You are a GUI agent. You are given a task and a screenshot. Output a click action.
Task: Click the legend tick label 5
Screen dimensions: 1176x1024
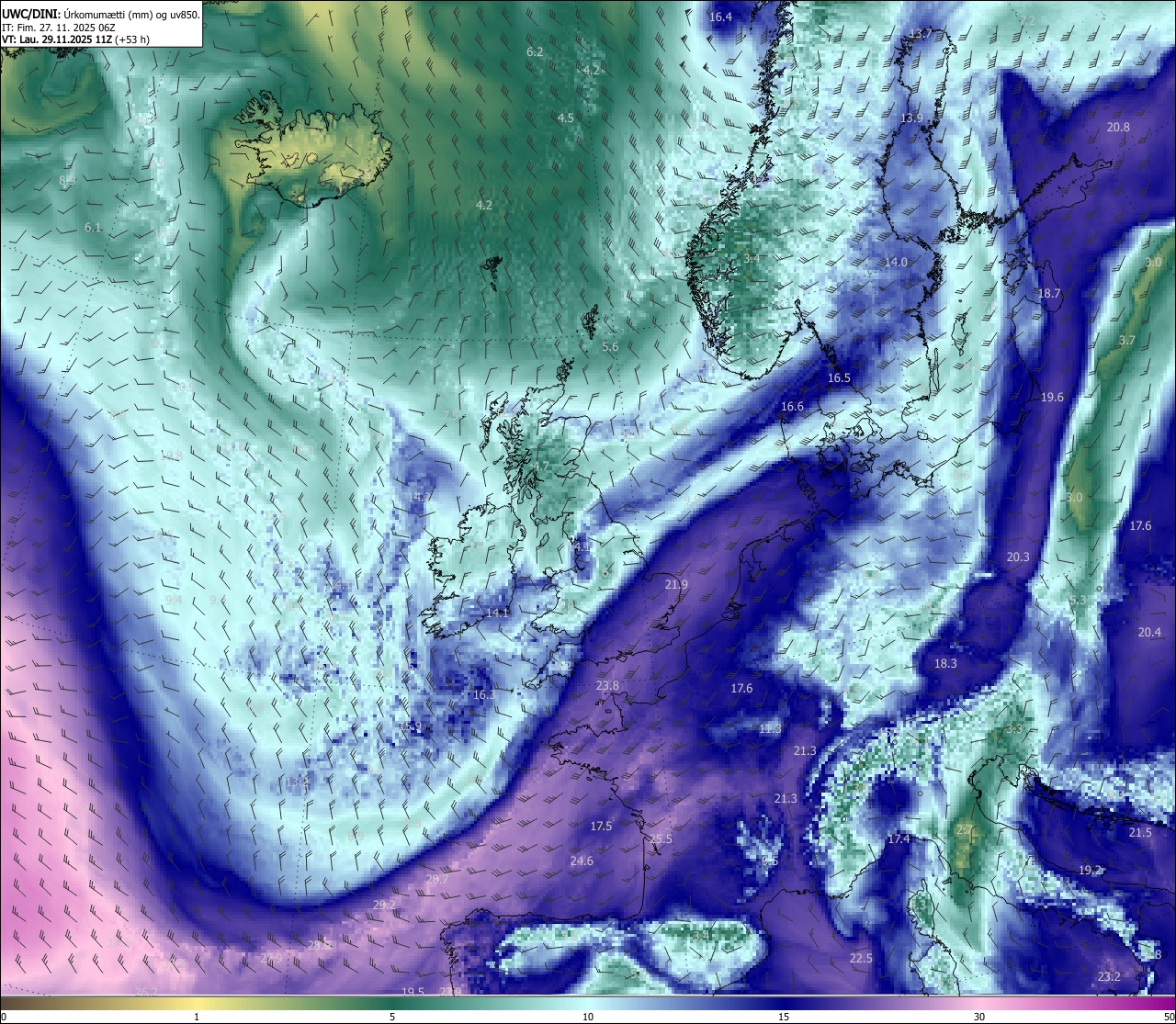392,1018
